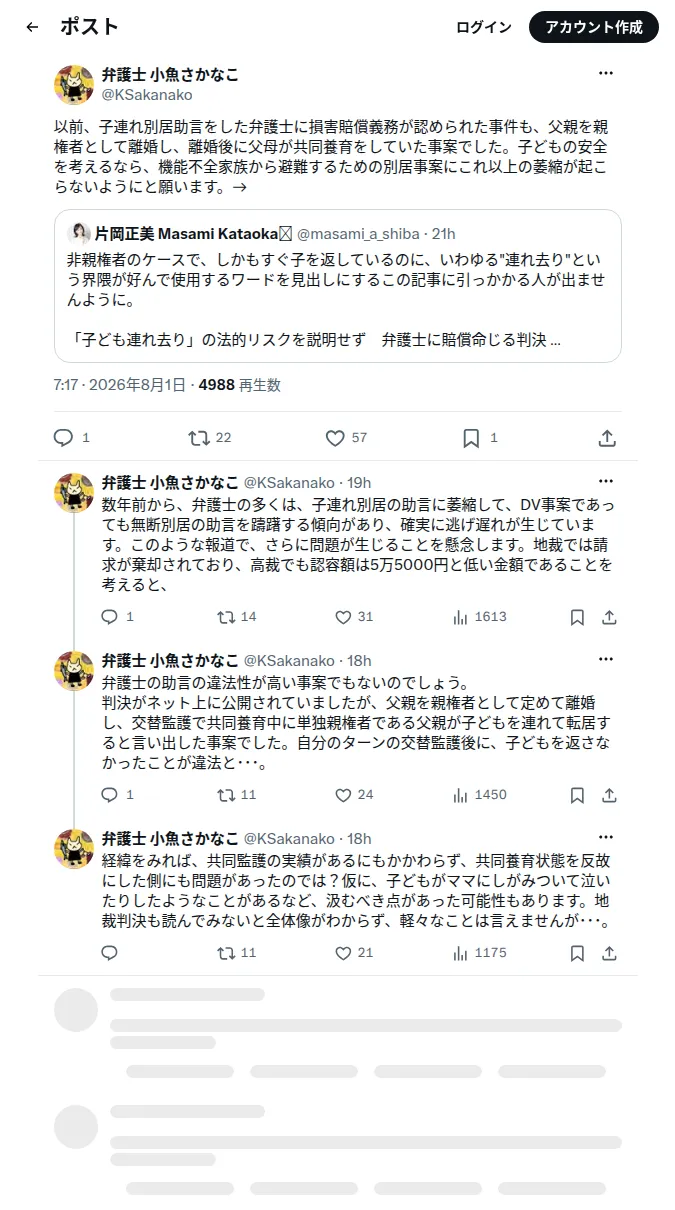Image resolution: width=675 pixels, height=1210 pixels.
Task: Open the 7:17 · 2026年8月1日 timestamp link
Action: pos(120,385)
